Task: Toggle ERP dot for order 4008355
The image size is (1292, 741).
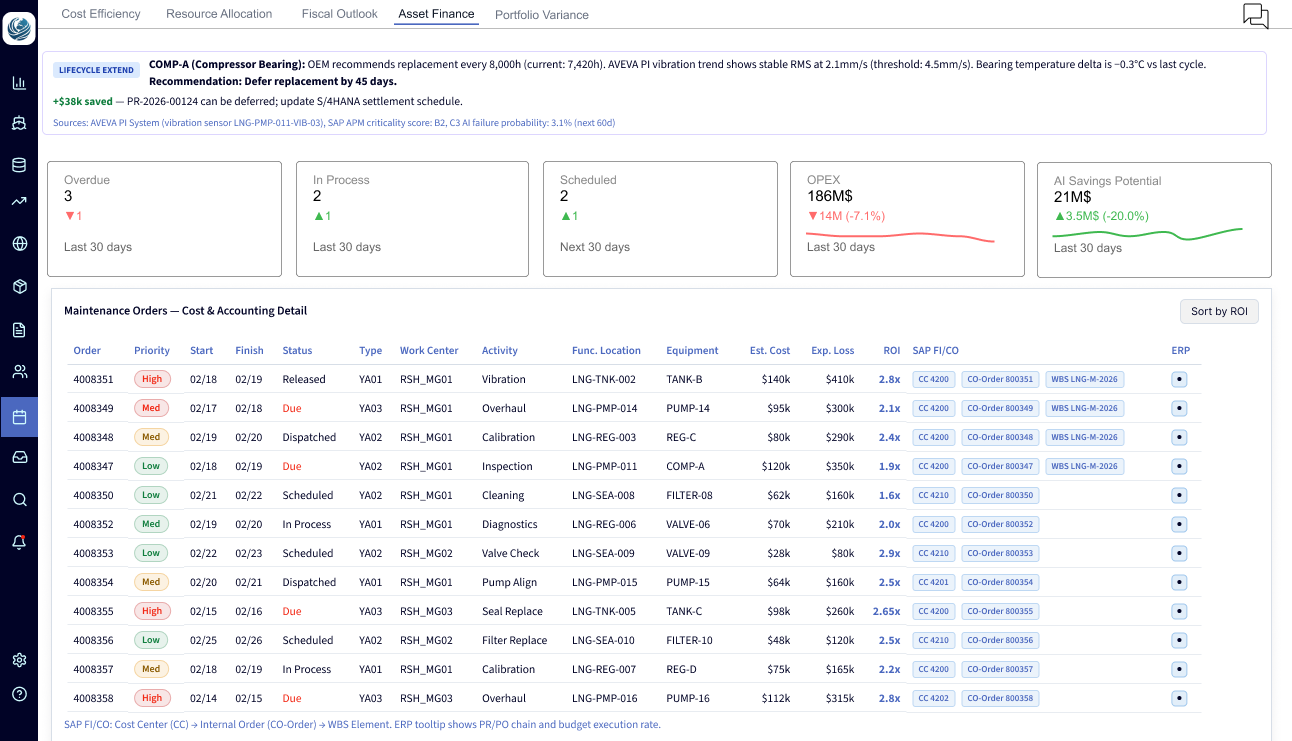Action: click(1179, 611)
